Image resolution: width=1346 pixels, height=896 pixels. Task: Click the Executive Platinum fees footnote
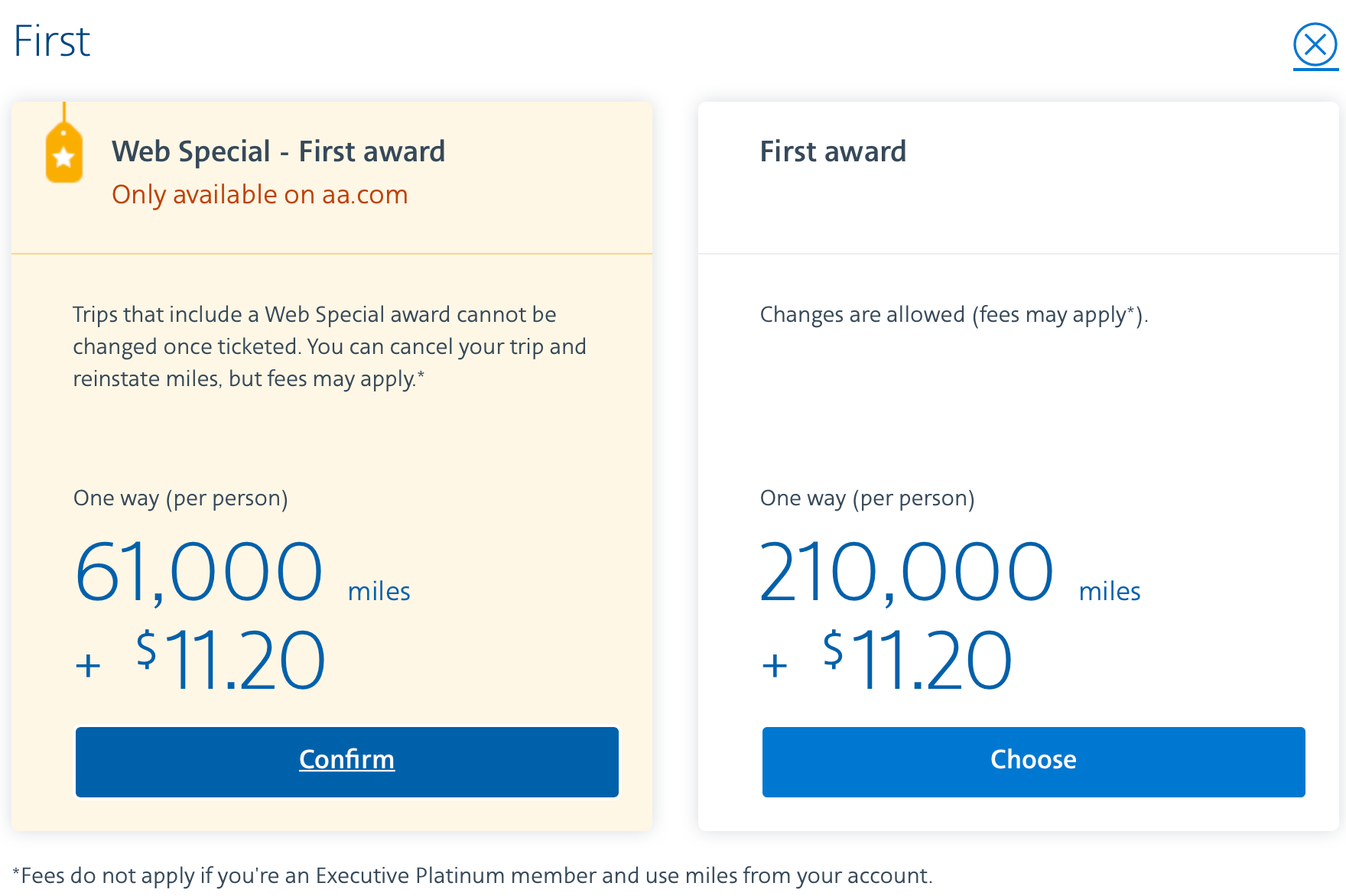pyautogui.click(x=473, y=875)
